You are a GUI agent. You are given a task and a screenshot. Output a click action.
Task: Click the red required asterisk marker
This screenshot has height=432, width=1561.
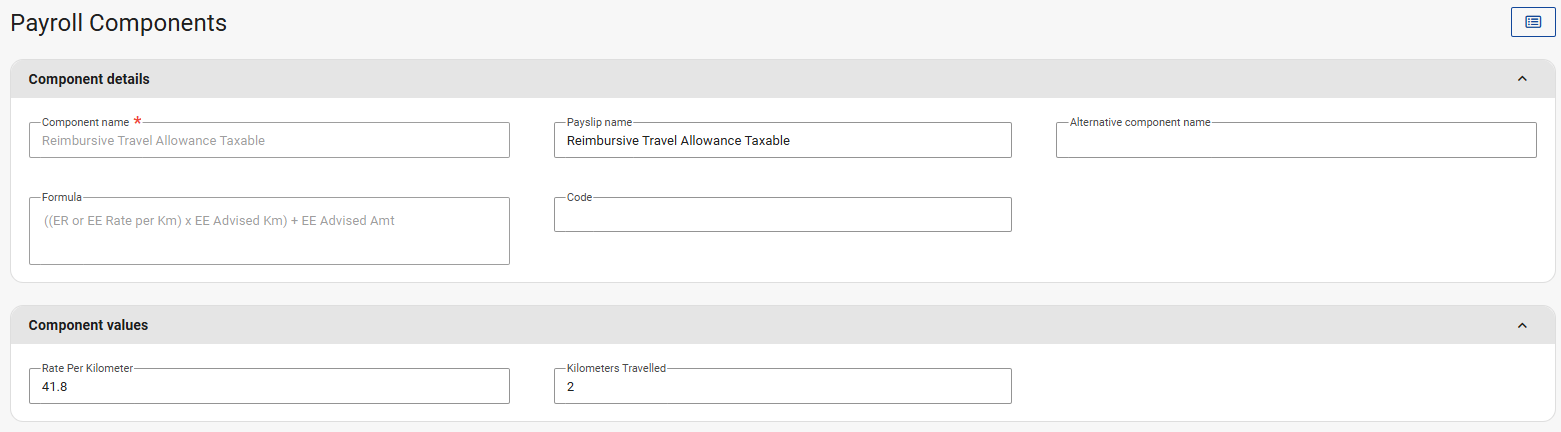click(x=138, y=121)
